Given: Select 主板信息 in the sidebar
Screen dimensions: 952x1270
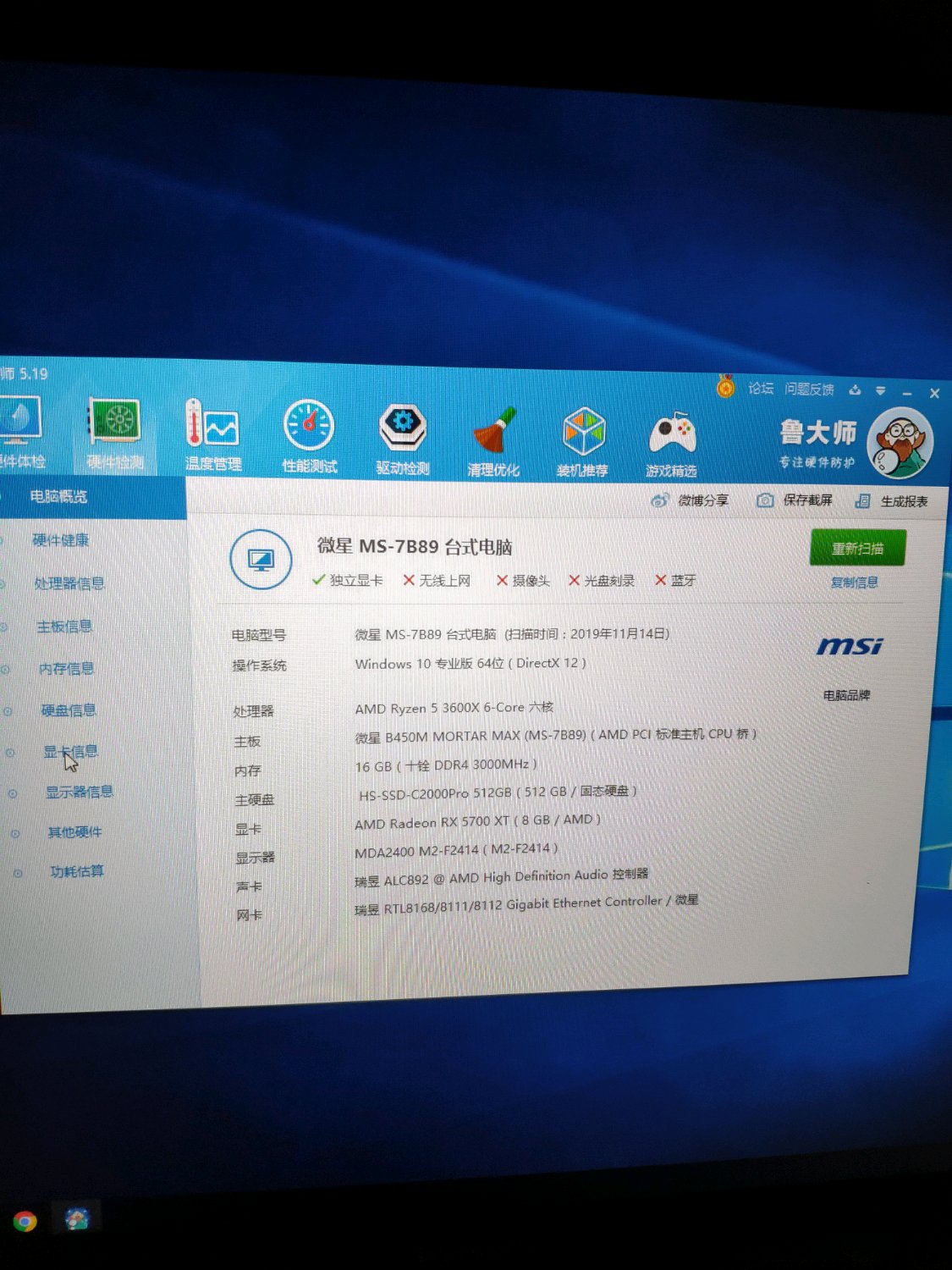Looking at the screenshot, I should point(64,627).
